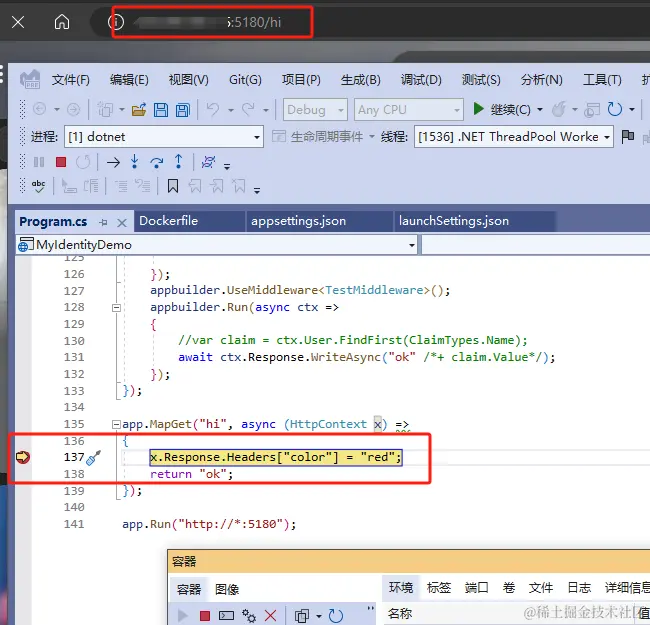The height and width of the screenshot is (625, 650).
Task: Open the Any CPU platform dropdown
Action: pyautogui.click(x=409, y=110)
